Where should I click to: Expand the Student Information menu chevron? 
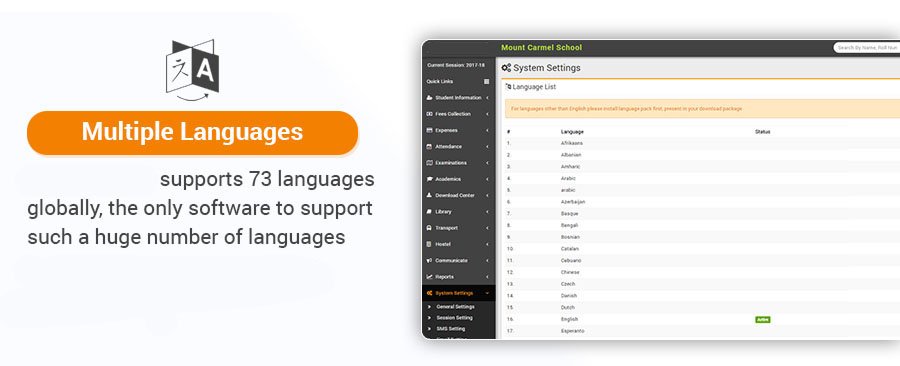487,98
